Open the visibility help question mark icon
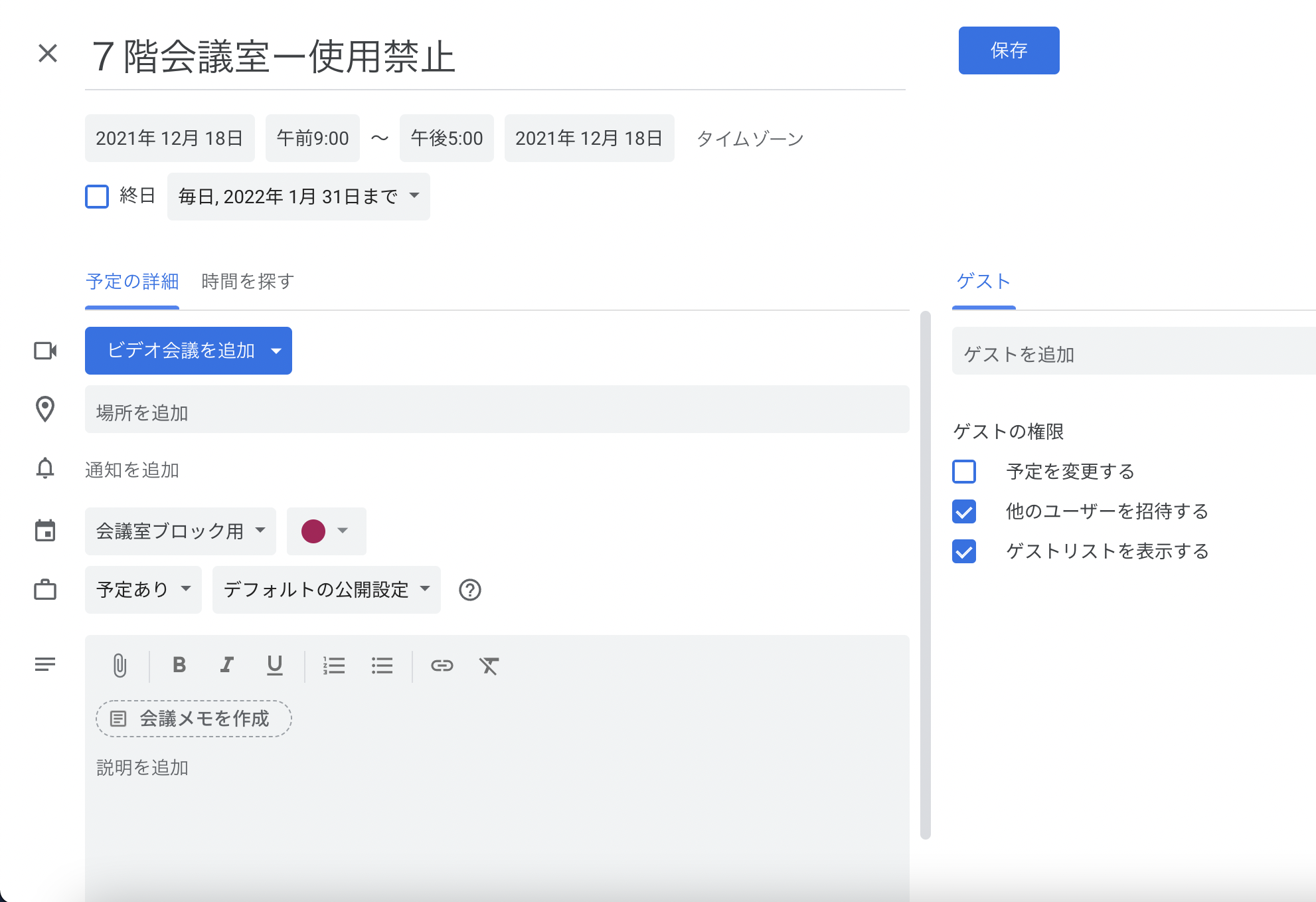The image size is (1316, 902). pyautogui.click(x=470, y=590)
